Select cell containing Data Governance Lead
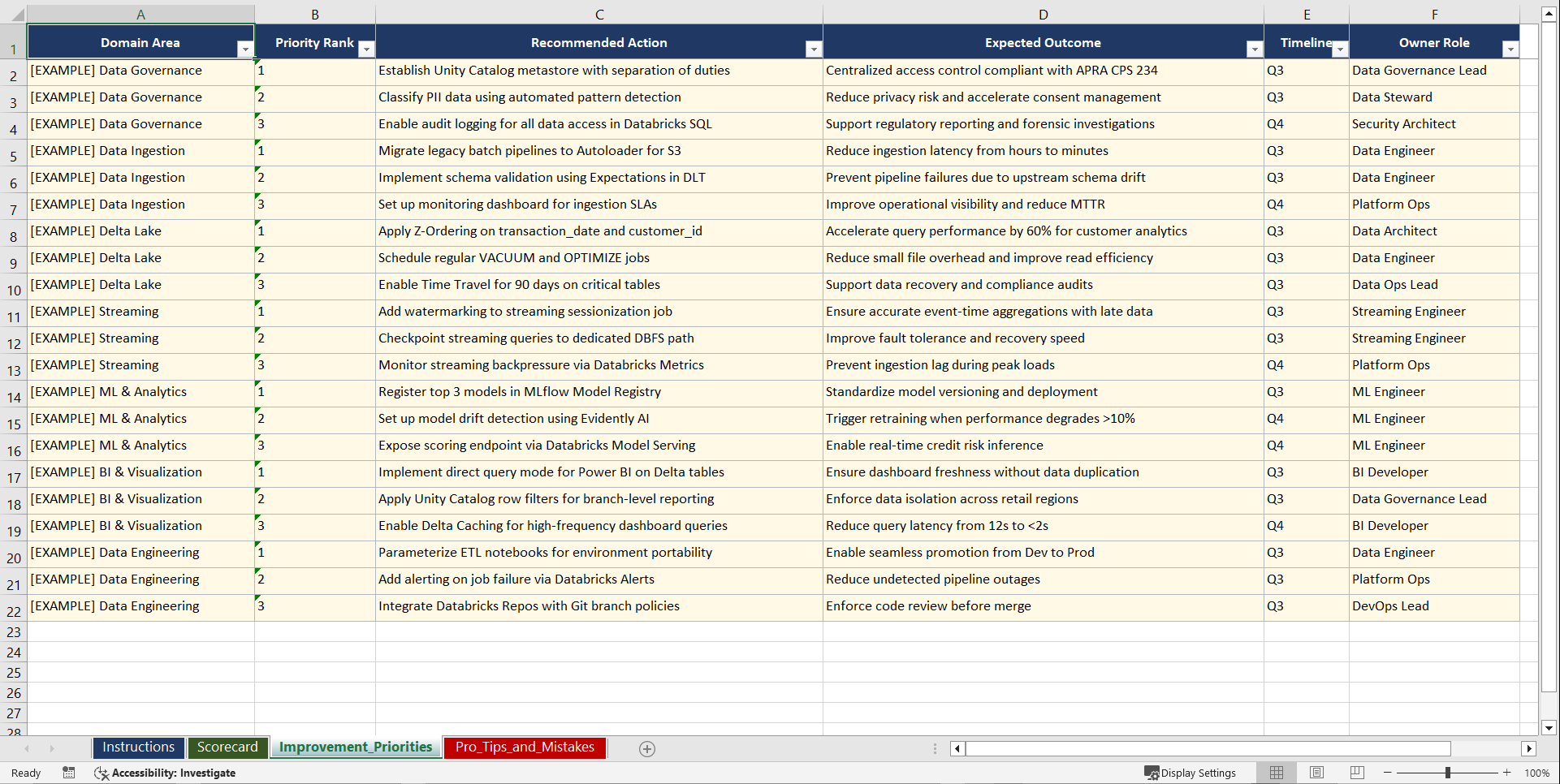This screenshot has width=1560, height=784. click(x=1419, y=71)
